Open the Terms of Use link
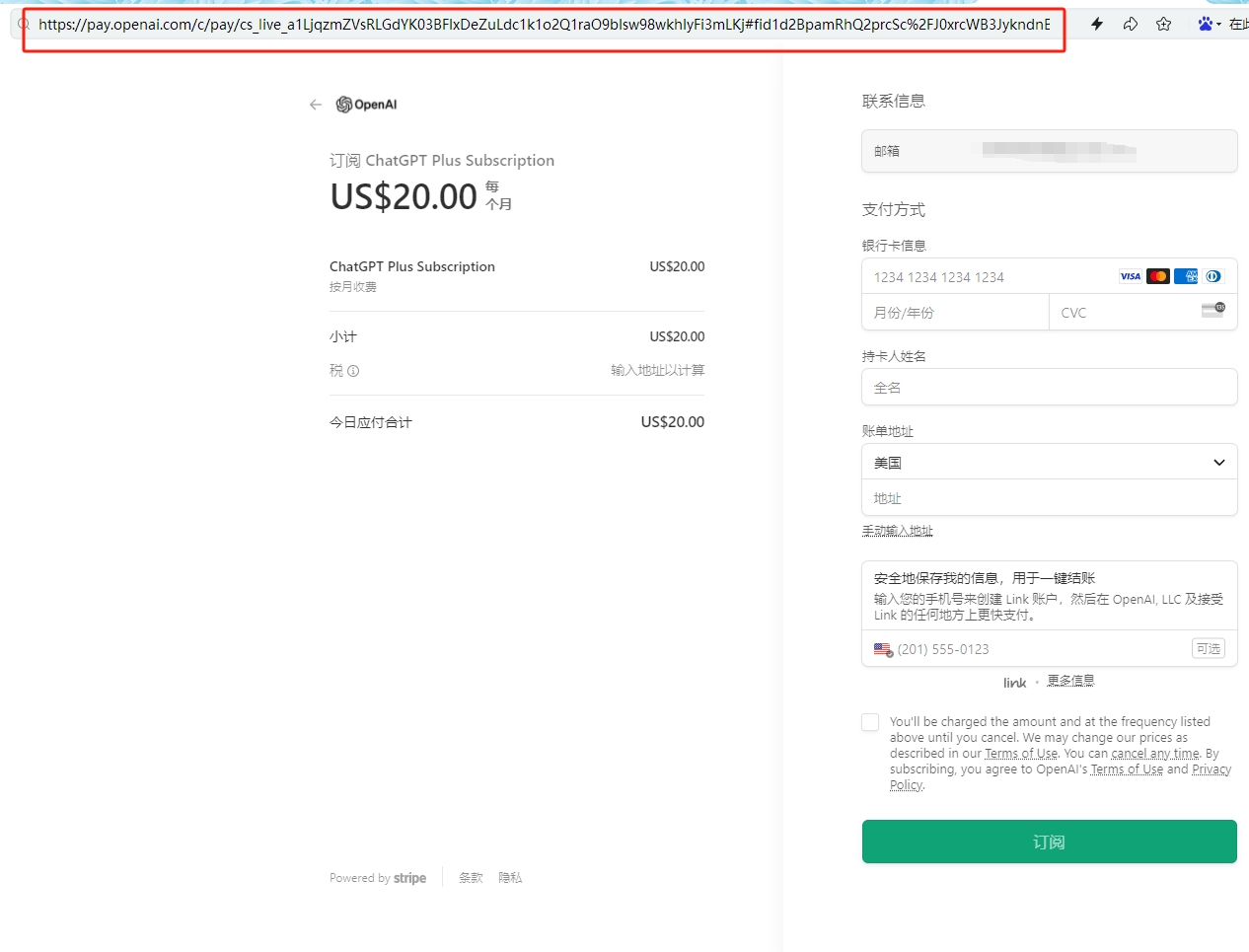Image resolution: width=1249 pixels, height=952 pixels. point(1020,753)
